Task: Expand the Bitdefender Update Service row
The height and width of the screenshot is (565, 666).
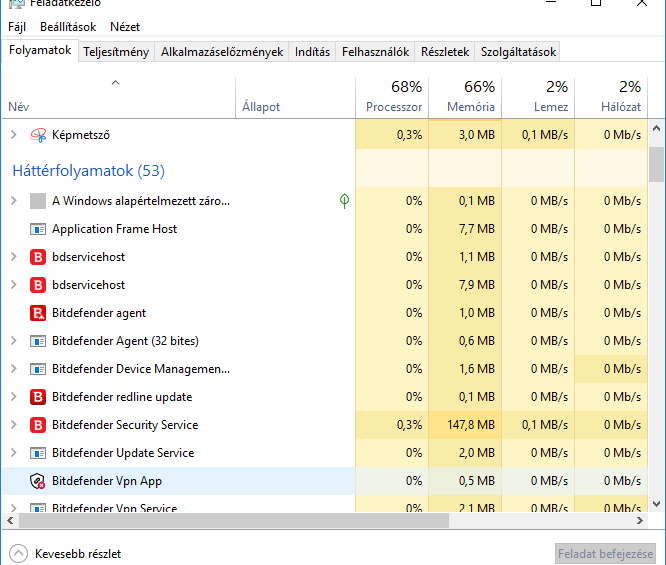Action: coord(14,453)
